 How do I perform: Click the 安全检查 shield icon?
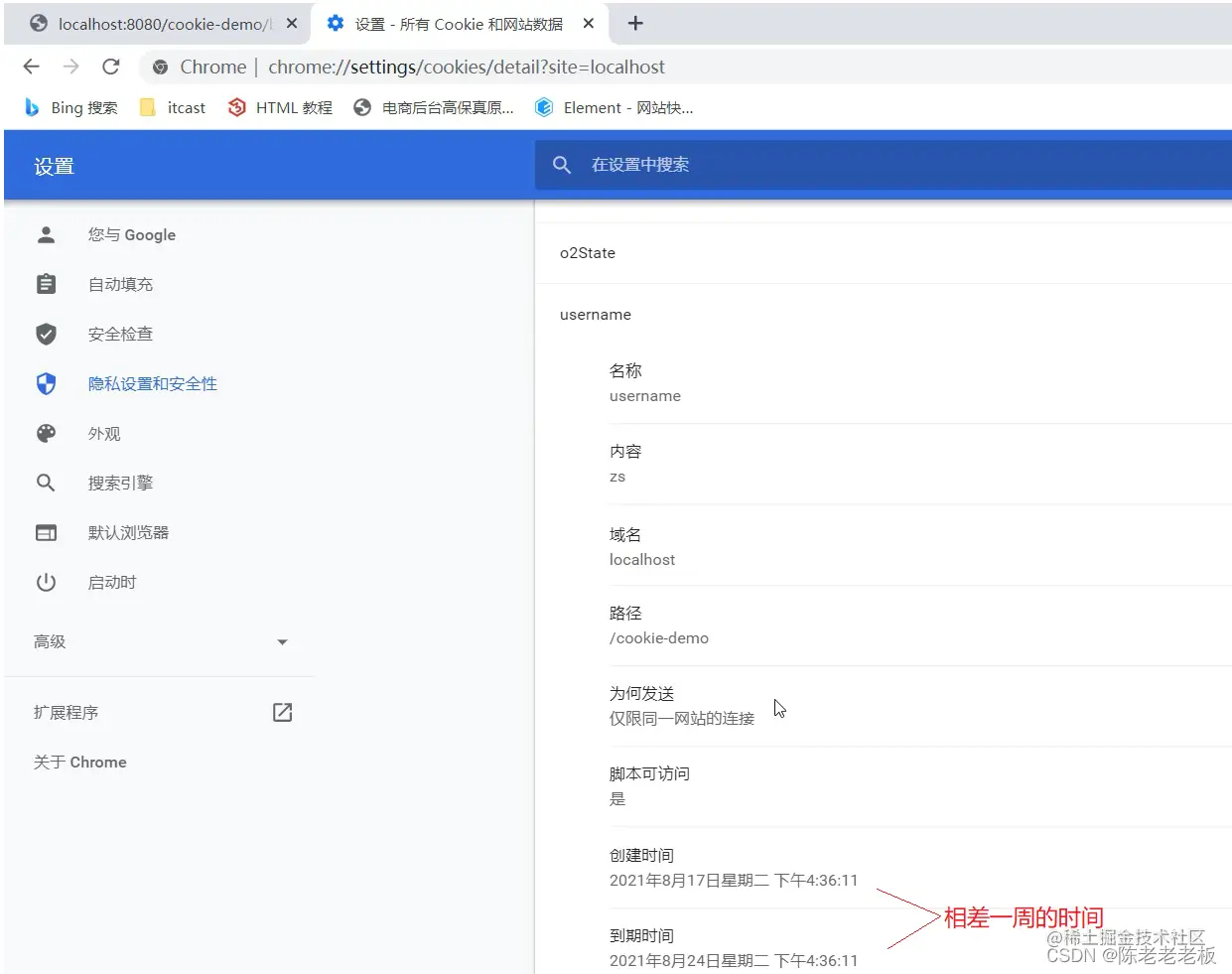tap(46, 334)
